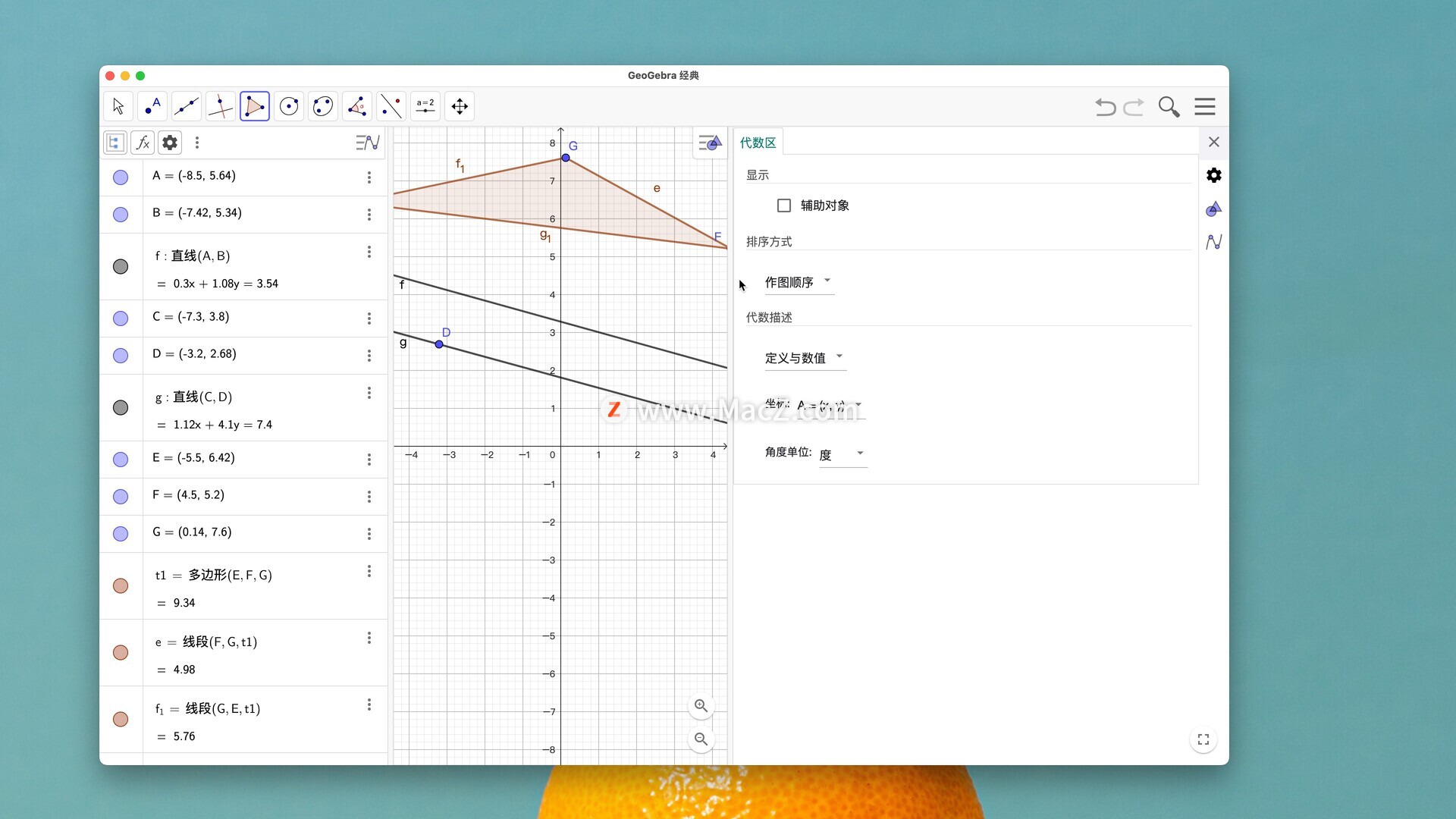
Task: Enable the 辅助对象 checkbox
Action: tap(784, 206)
